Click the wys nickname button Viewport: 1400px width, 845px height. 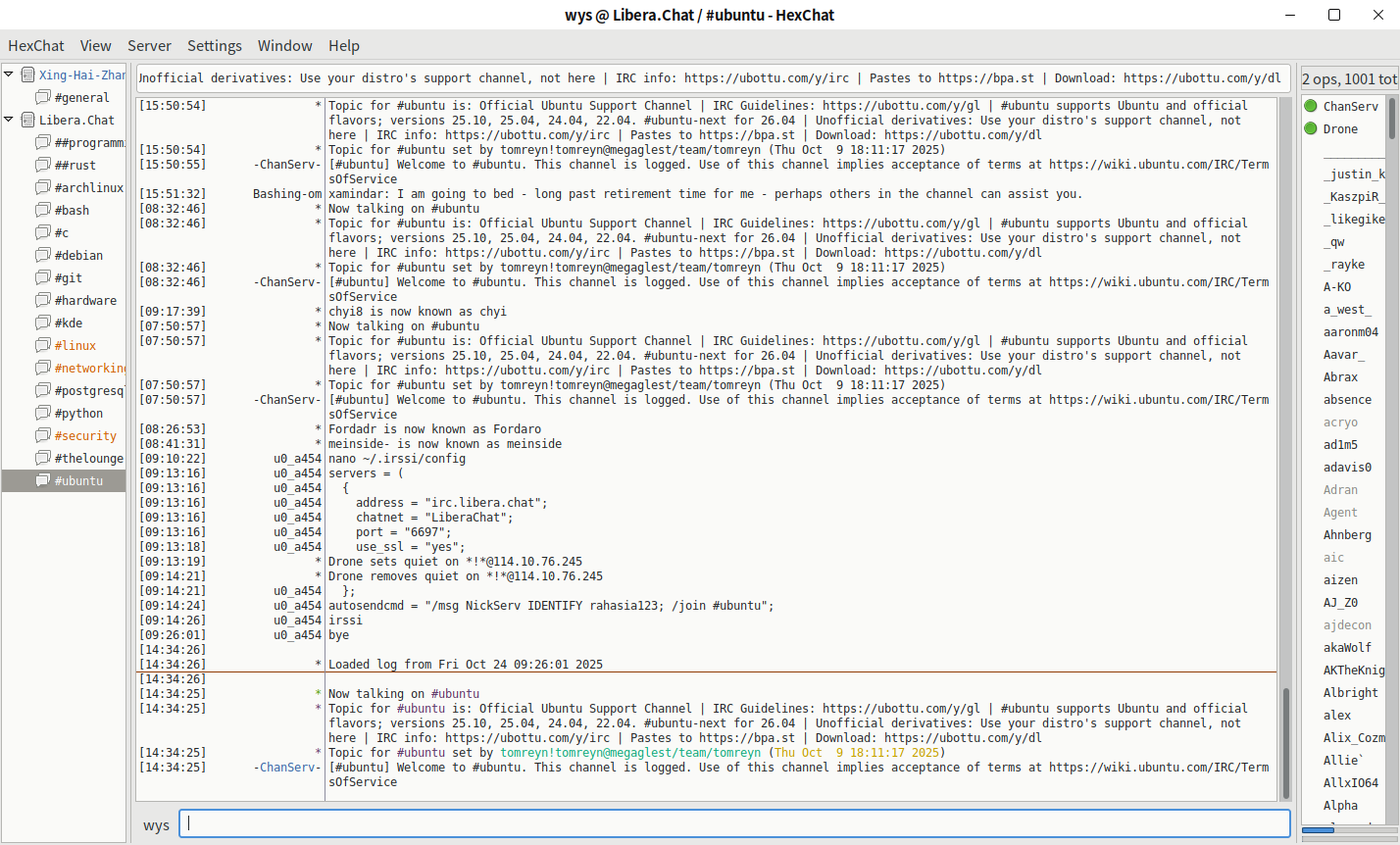point(156,825)
